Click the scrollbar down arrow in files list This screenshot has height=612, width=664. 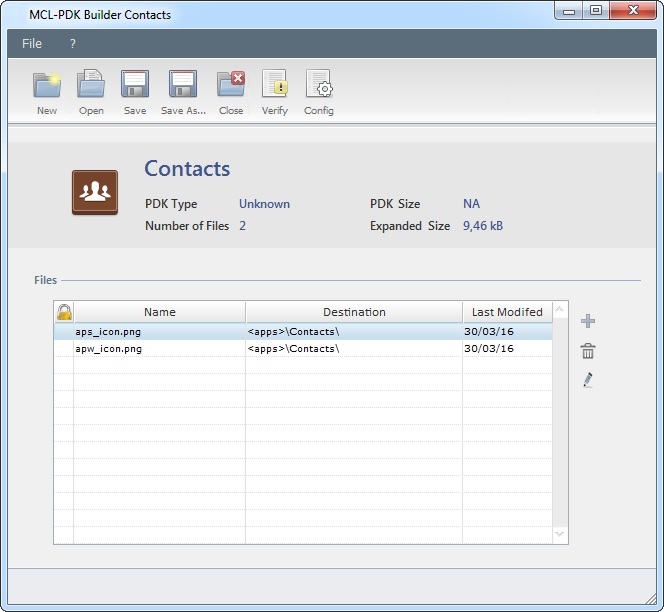click(x=560, y=535)
